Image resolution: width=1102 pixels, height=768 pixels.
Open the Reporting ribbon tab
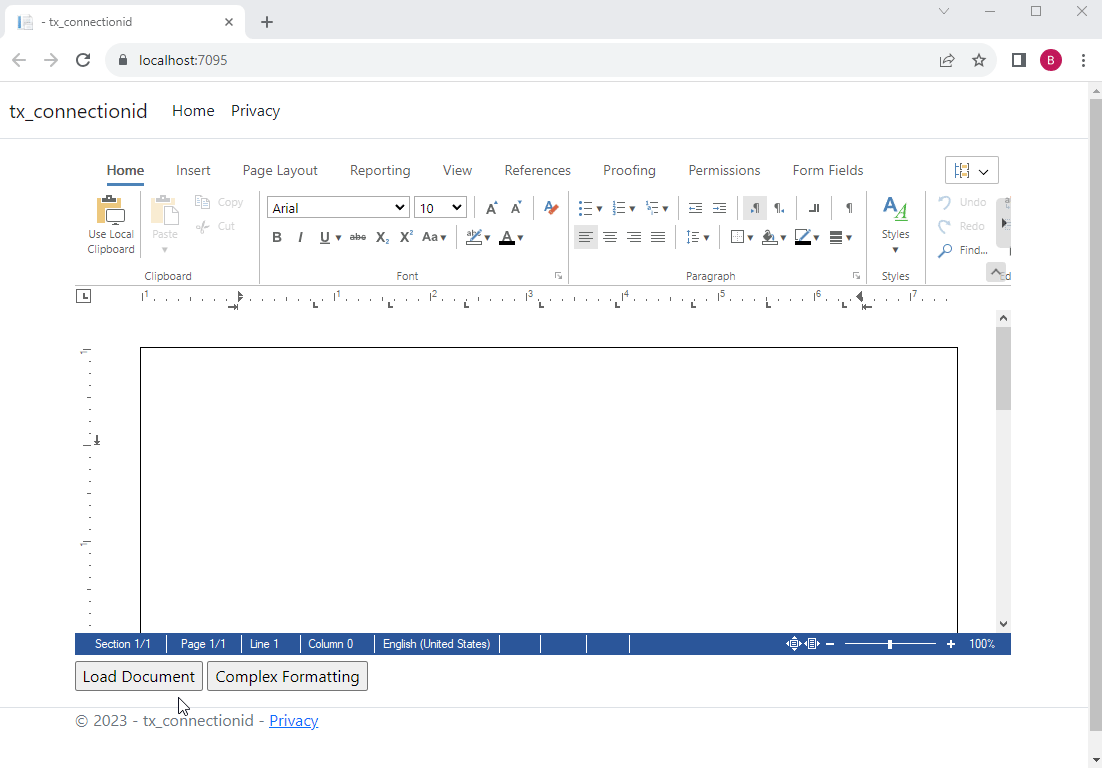(x=380, y=170)
